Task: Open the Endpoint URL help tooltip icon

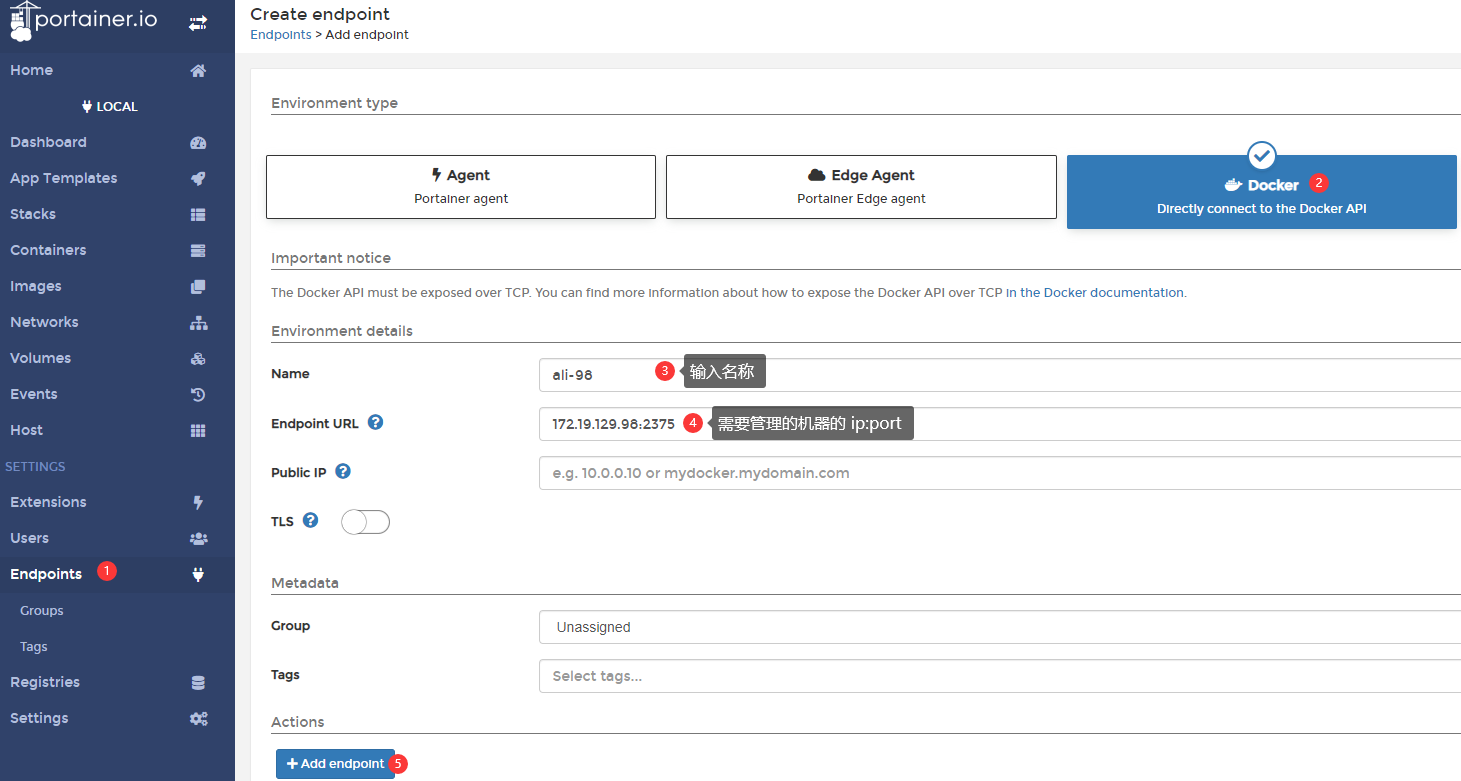Action: pos(375,422)
